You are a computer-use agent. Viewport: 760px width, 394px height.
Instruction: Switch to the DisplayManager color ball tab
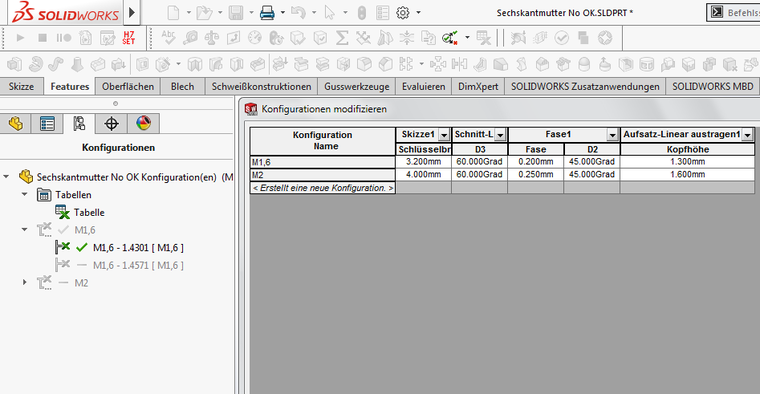pos(143,124)
